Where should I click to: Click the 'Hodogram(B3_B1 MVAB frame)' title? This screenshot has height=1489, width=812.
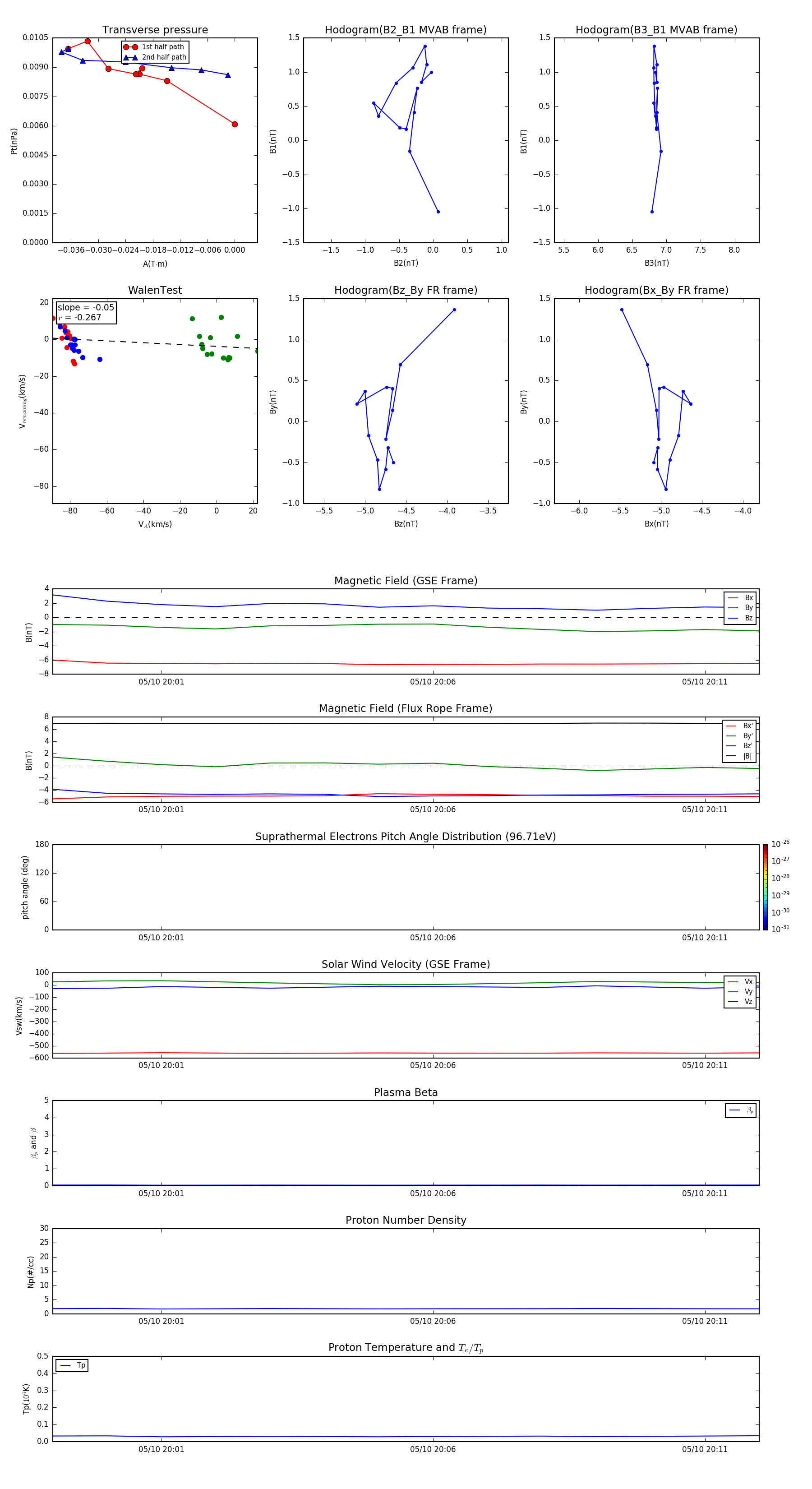[x=656, y=30]
